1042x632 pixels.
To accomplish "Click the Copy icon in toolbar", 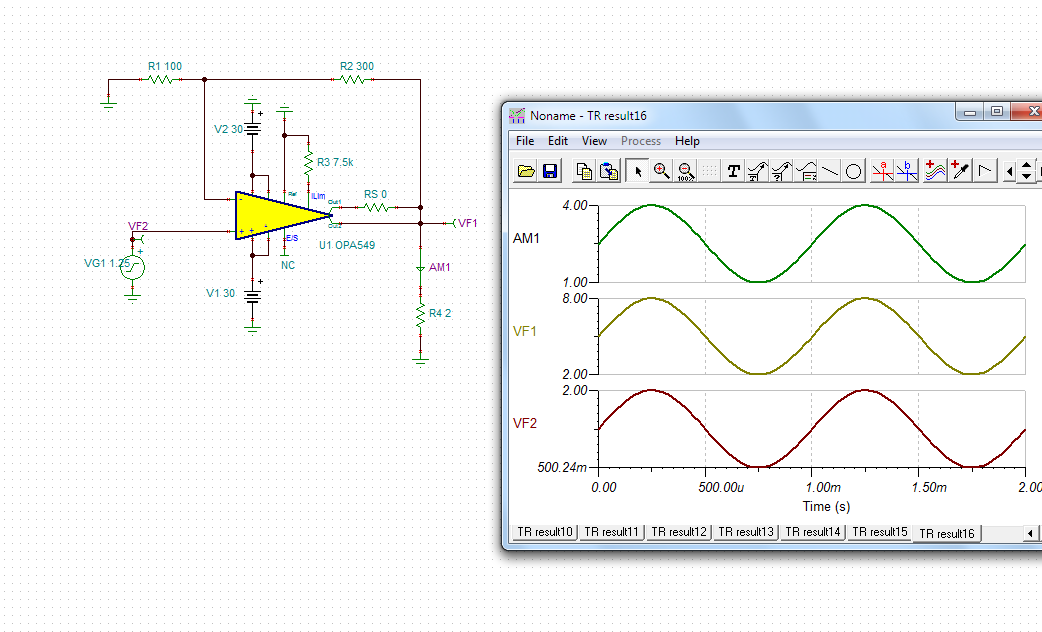I will tap(585, 171).
